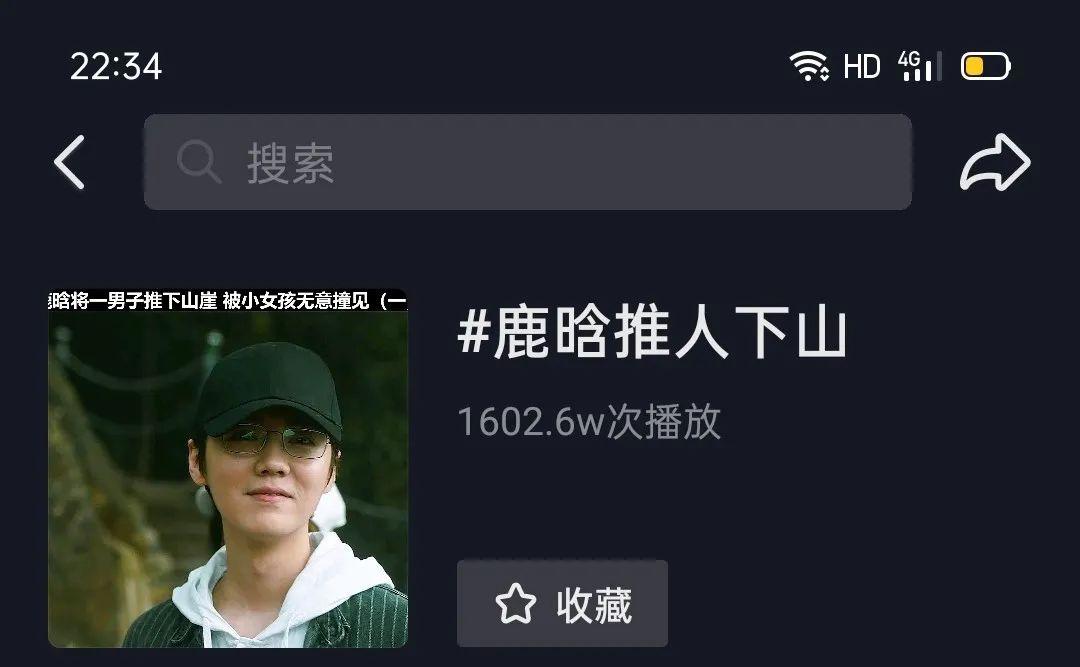Tap the HD call indicator
Screen dimensions: 1080x667
[862, 67]
